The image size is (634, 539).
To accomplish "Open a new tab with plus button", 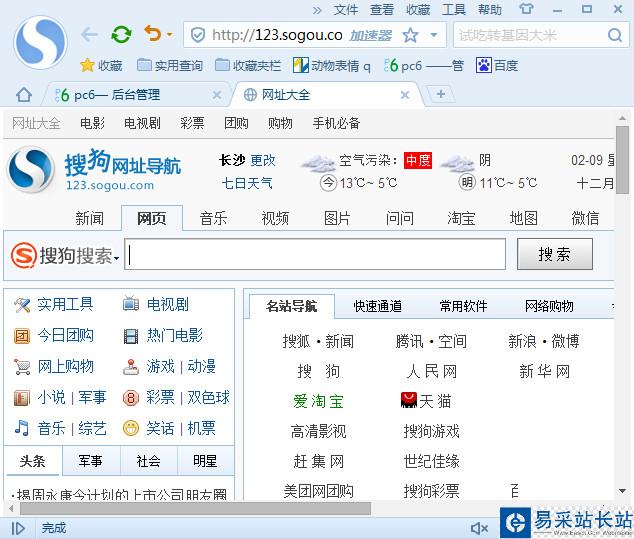I will (x=441, y=94).
